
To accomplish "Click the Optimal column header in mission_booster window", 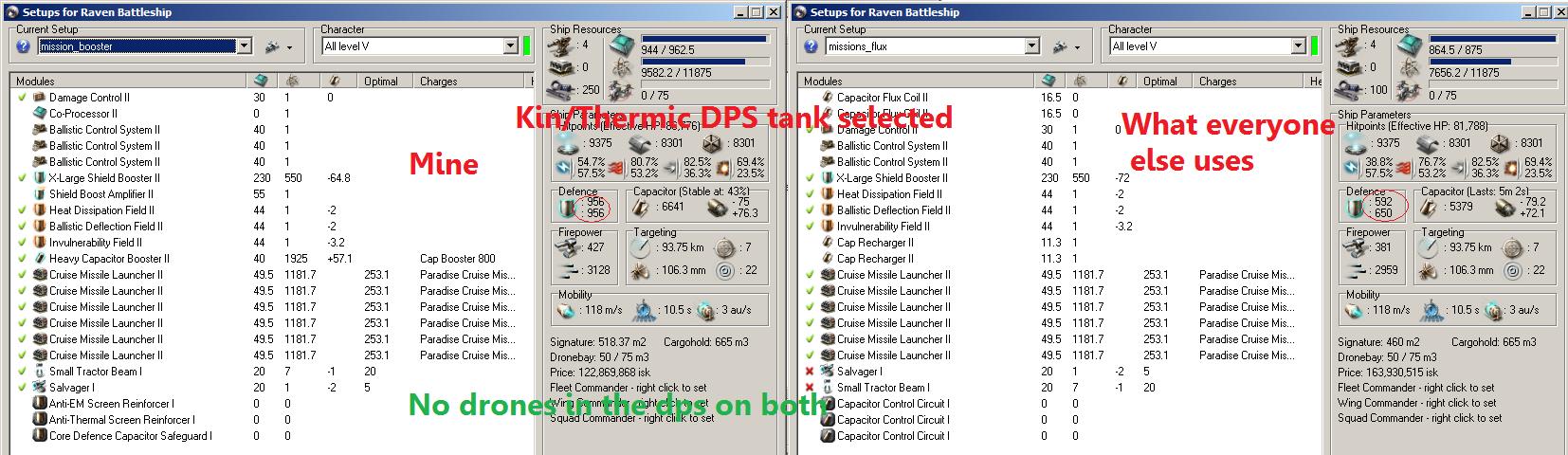I will (x=386, y=81).
